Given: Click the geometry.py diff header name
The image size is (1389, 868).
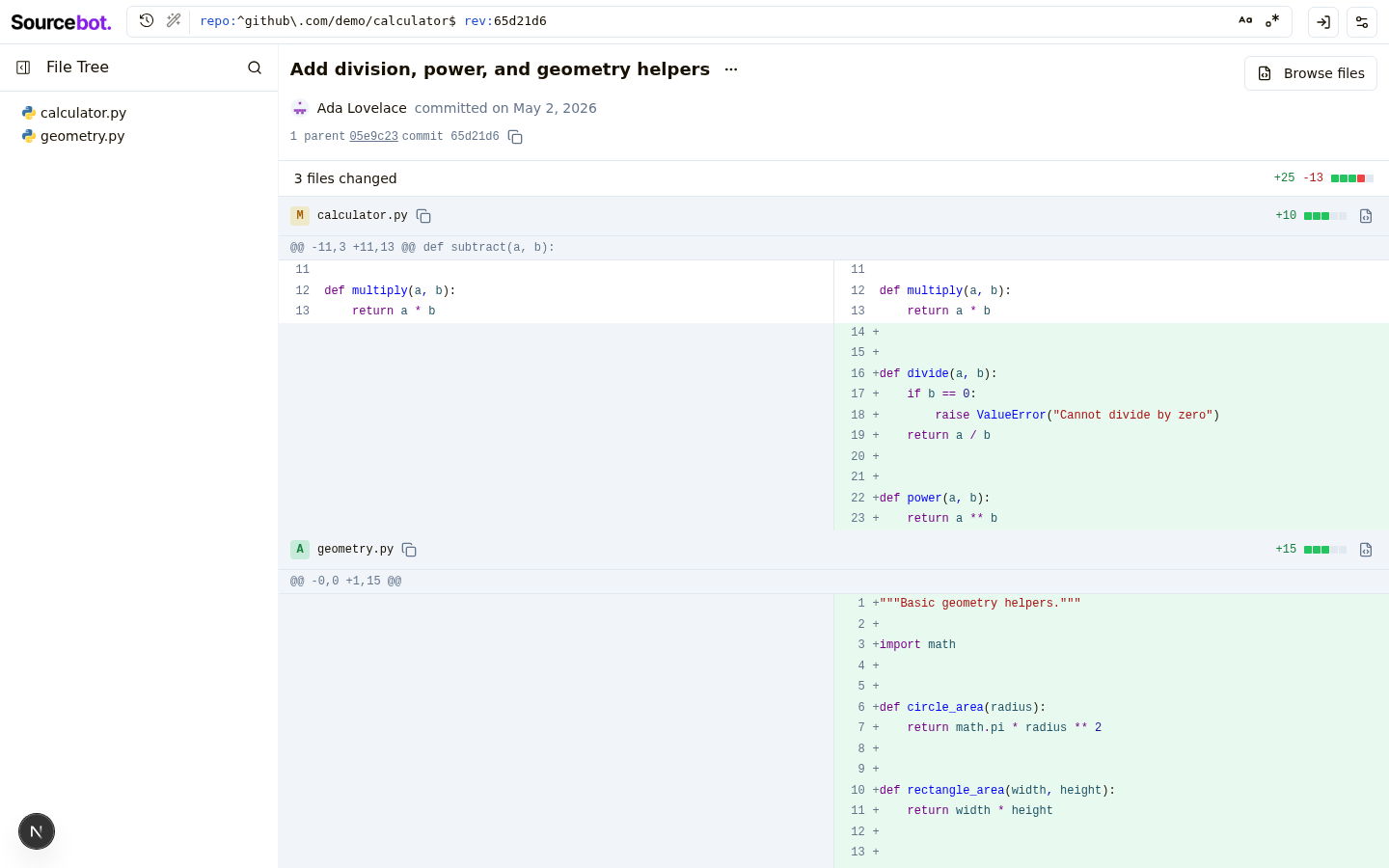Looking at the screenshot, I should click(x=355, y=550).
